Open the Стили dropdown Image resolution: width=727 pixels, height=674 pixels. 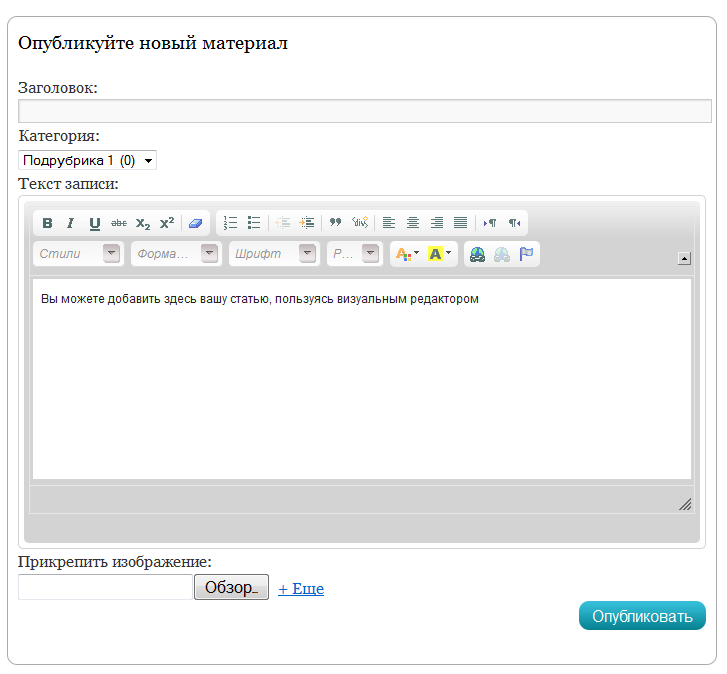click(78, 254)
